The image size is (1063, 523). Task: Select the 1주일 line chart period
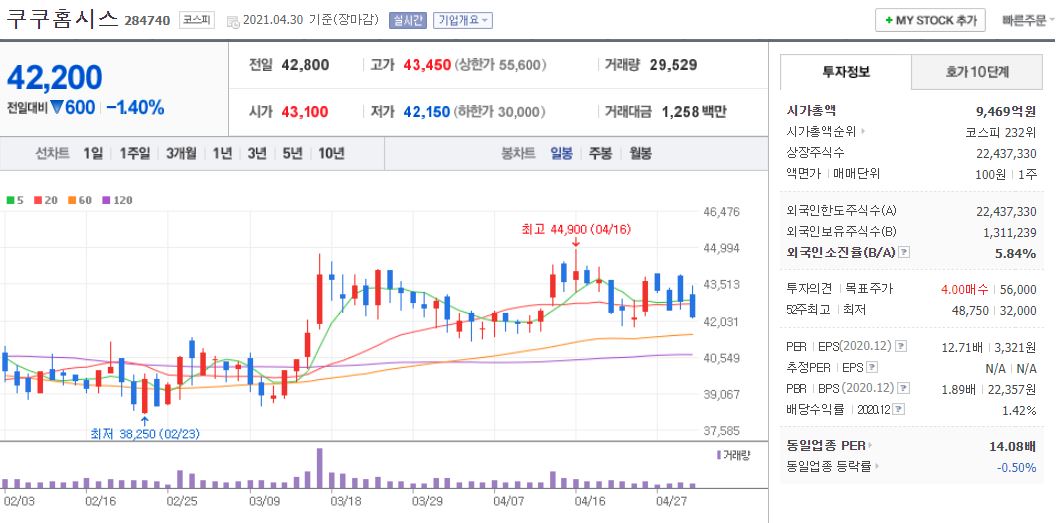[x=134, y=153]
